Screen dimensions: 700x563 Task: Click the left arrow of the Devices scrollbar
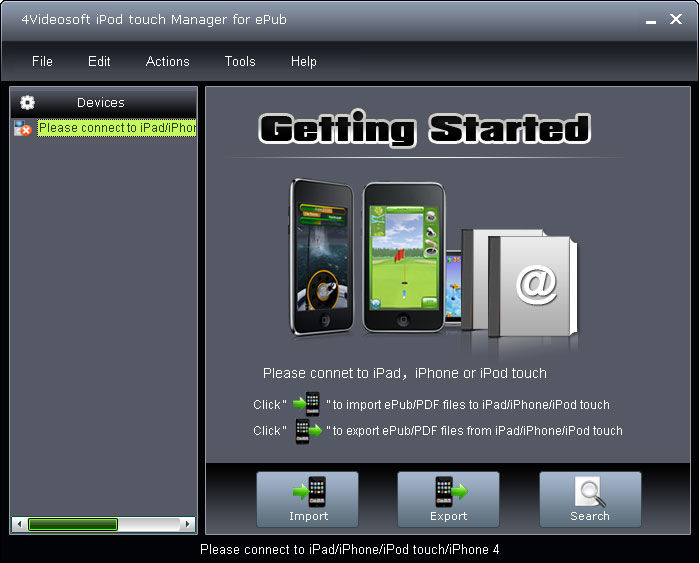point(19,524)
